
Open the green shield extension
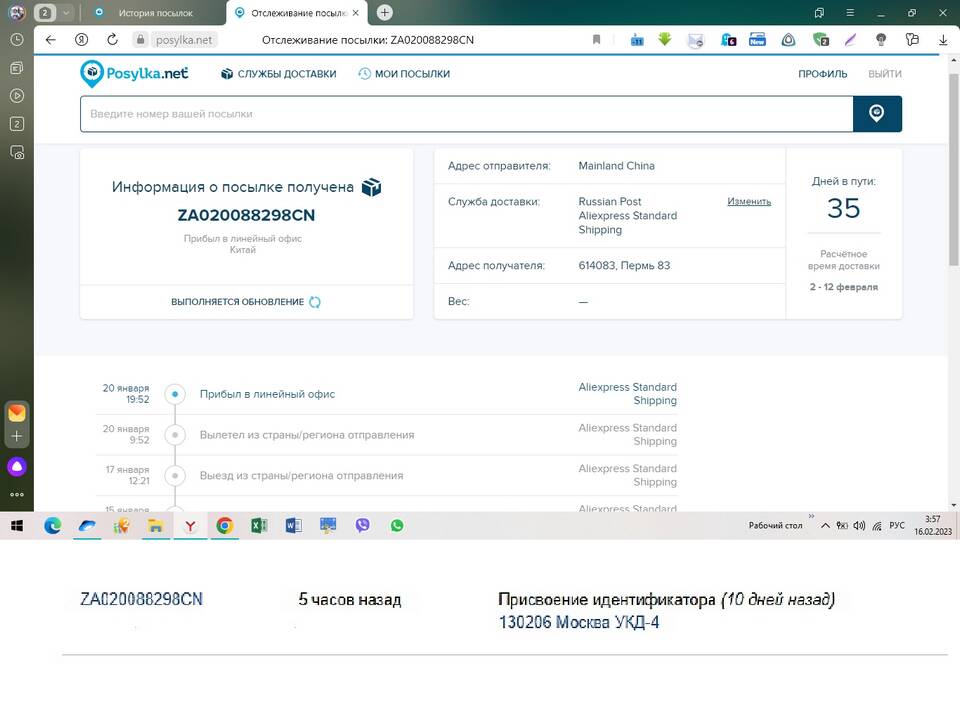click(x=820, y=40)
